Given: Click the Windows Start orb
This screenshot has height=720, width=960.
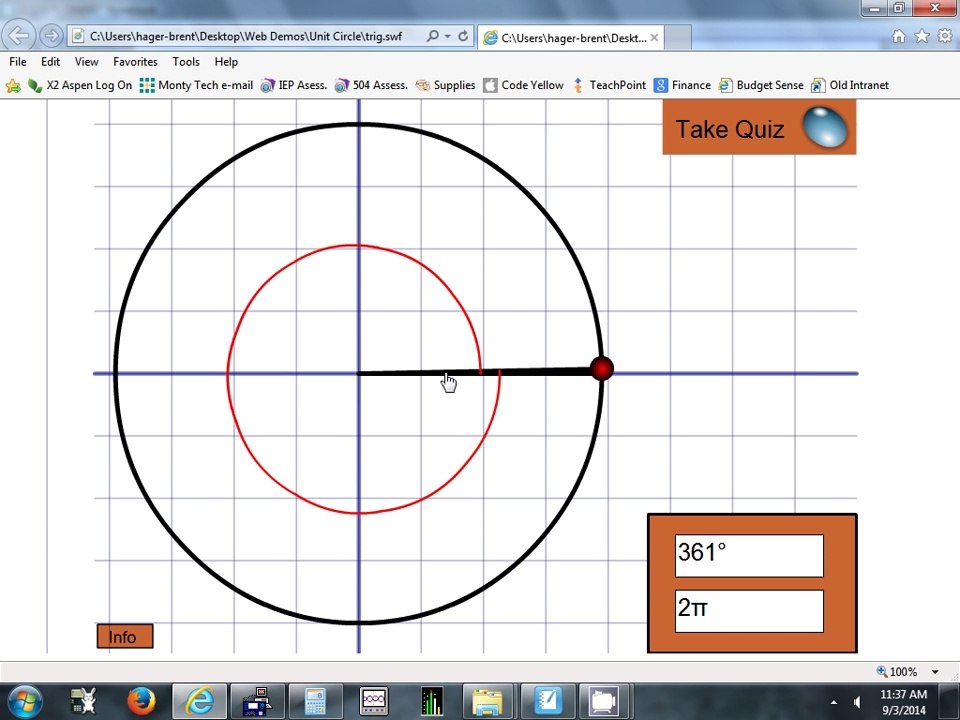Looking at the screenshot, I should (24, 701).
